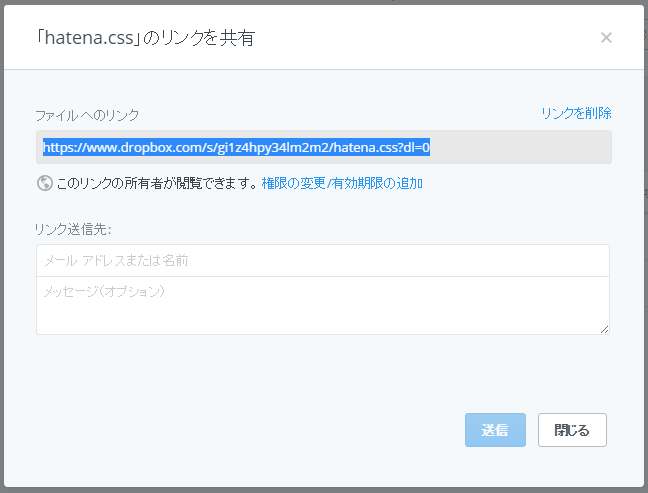Click the リンク送信先: label
This screenshot has width=648, height=493.
click(73, 229)
